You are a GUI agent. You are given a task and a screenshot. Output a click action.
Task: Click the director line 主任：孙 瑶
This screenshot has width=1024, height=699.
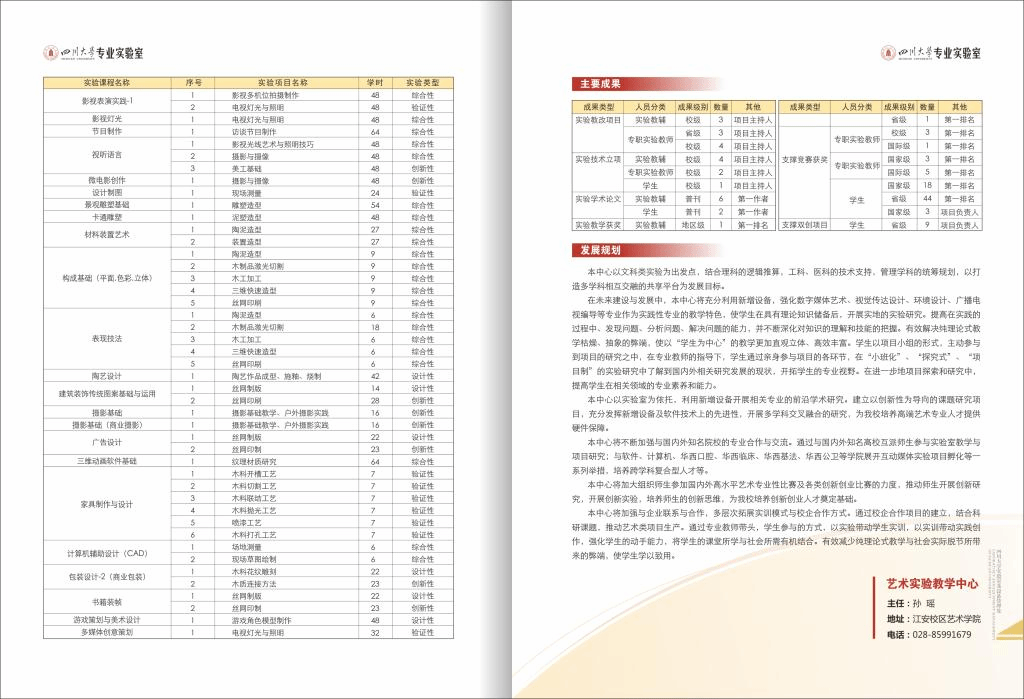[x=911, y=604]
